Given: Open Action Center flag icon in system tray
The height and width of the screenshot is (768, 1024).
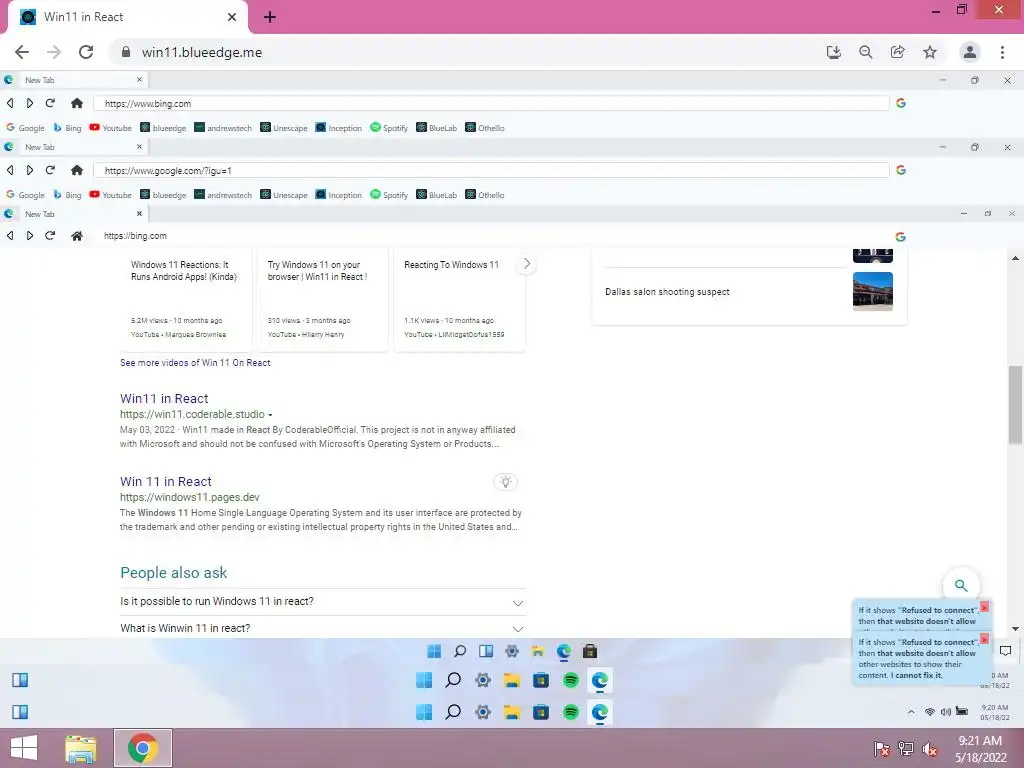Looking at the screenshot, I should click(882, 749).
